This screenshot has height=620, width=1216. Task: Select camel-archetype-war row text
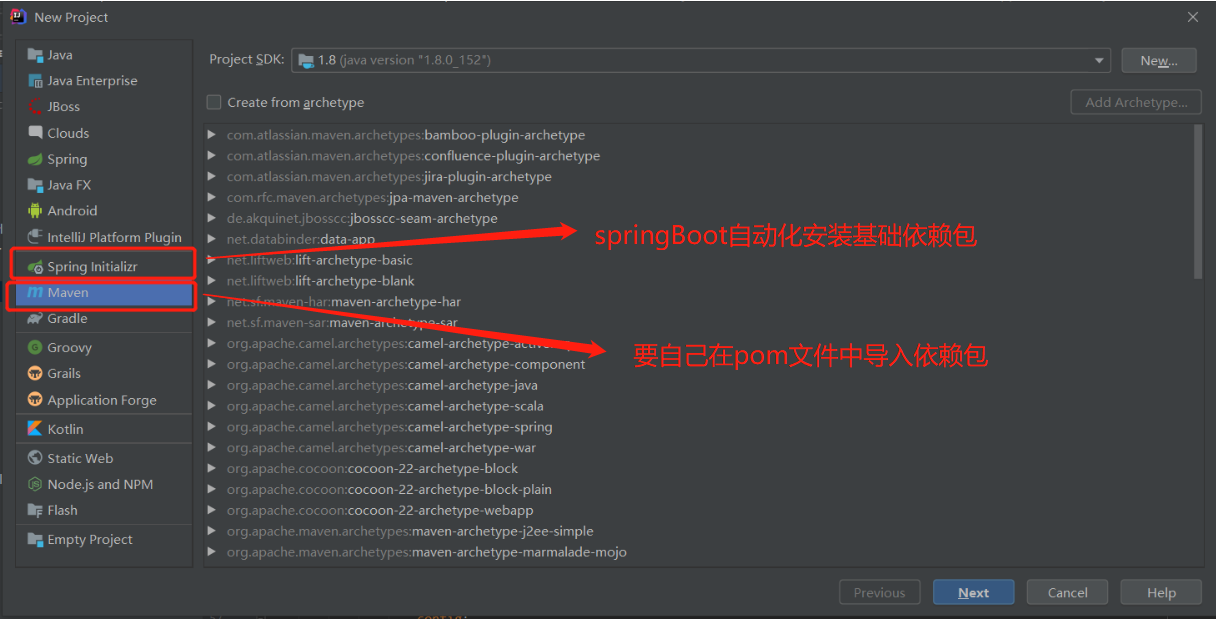[x=381, y=448]
